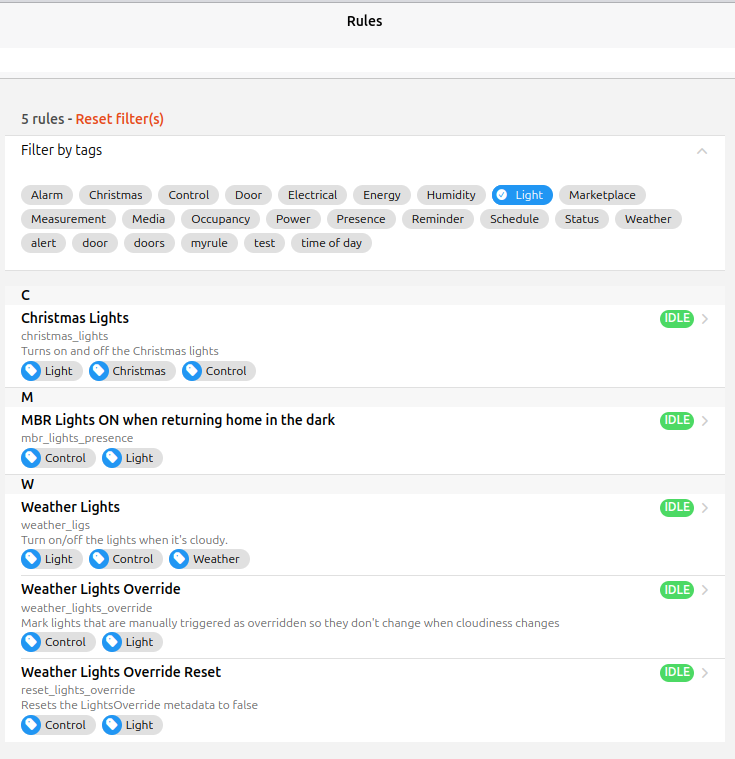Click the IDLE badge on Christmas Lights rule
Viewport: 735px width, 759px height.
click(677, 319)
